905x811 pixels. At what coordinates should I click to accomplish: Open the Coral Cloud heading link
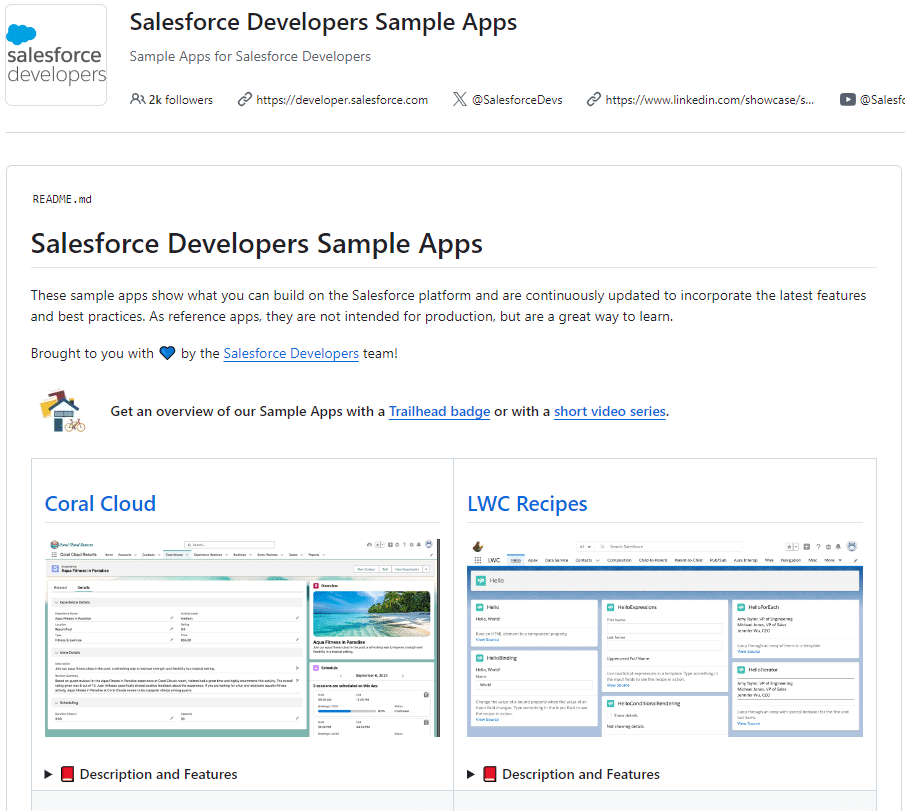point(100,504)
